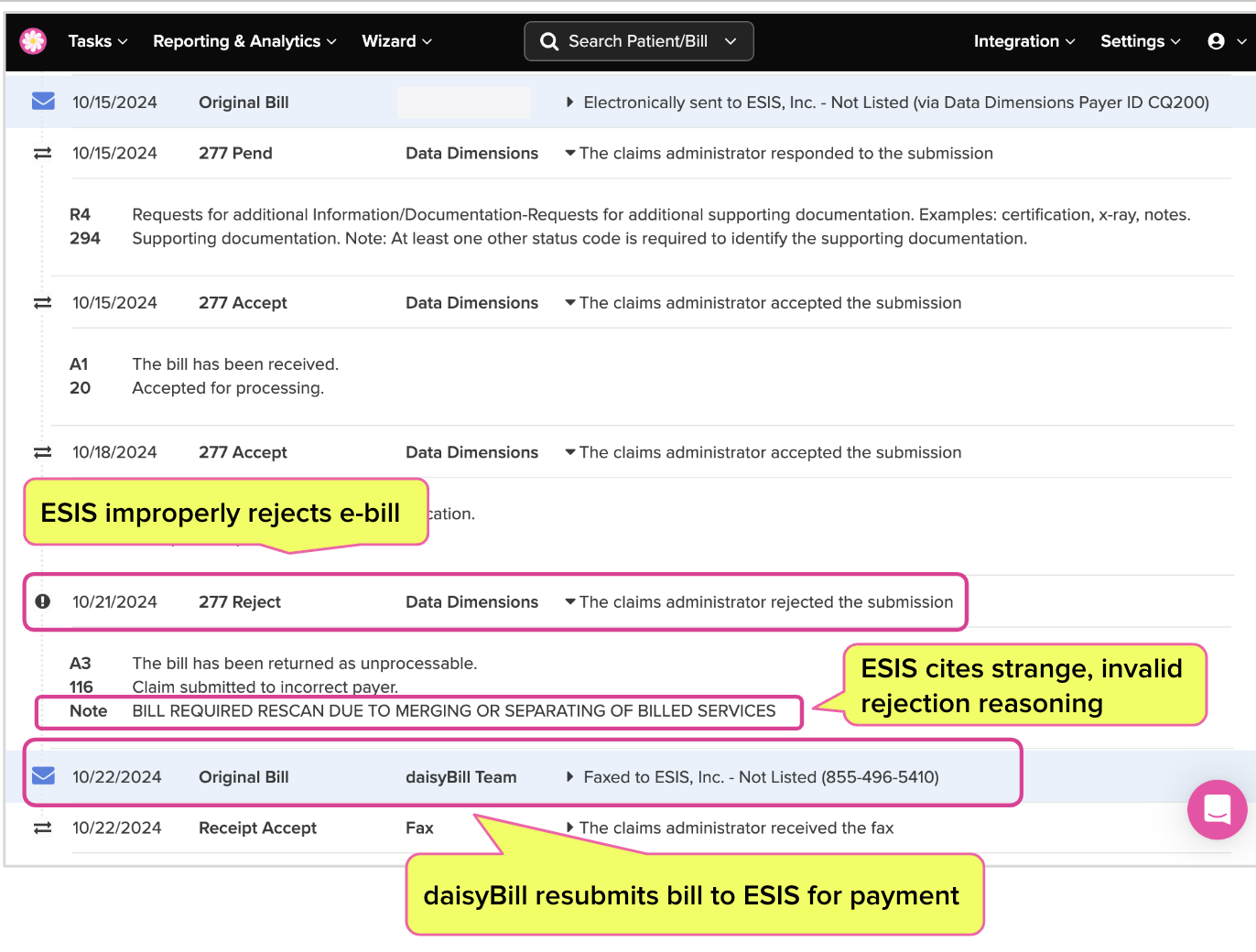1256x952 pixels.
Task: Click envelope icon for 10/22/2024 Original Bill
Action: [43, 776]
